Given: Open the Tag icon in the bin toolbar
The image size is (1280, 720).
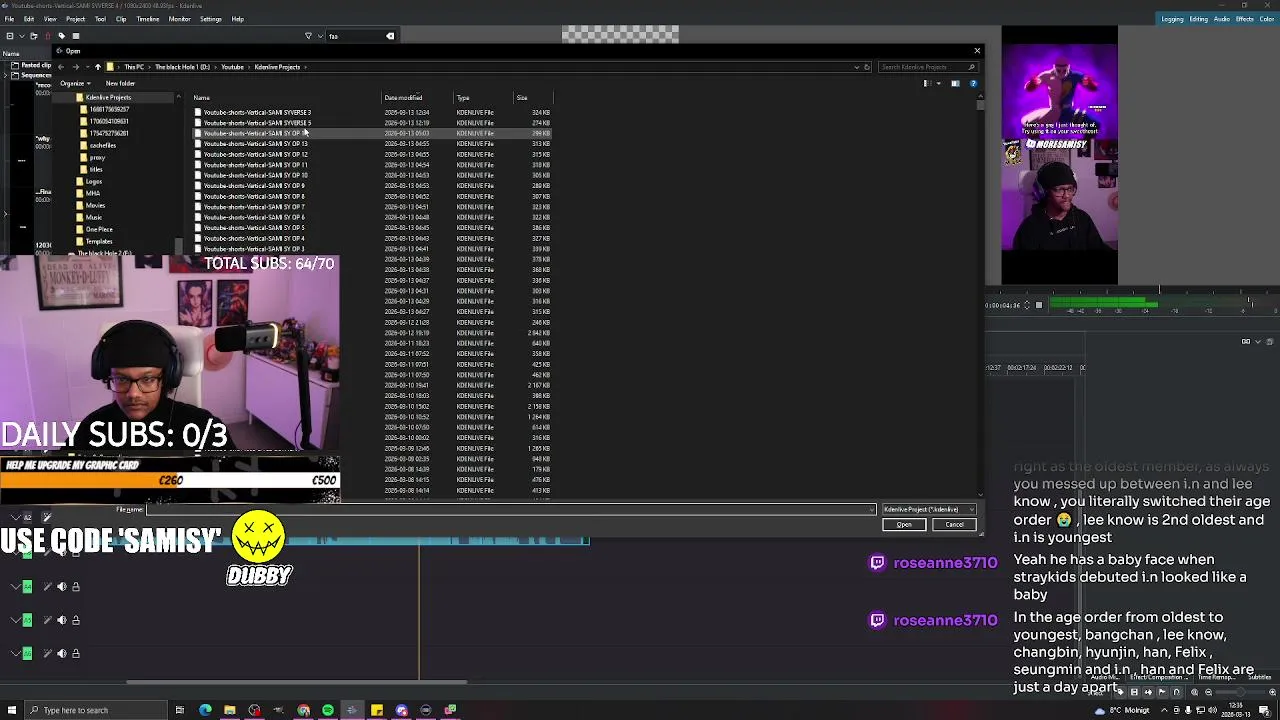Looking at the screenshot, I should coord(61,36).
